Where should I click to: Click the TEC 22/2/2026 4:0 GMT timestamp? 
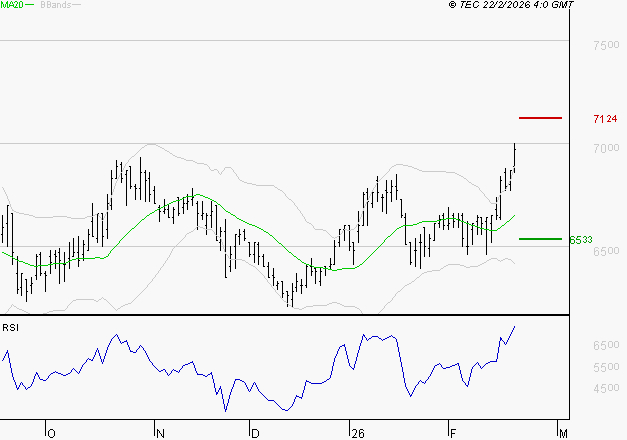(x=511, y=5)
